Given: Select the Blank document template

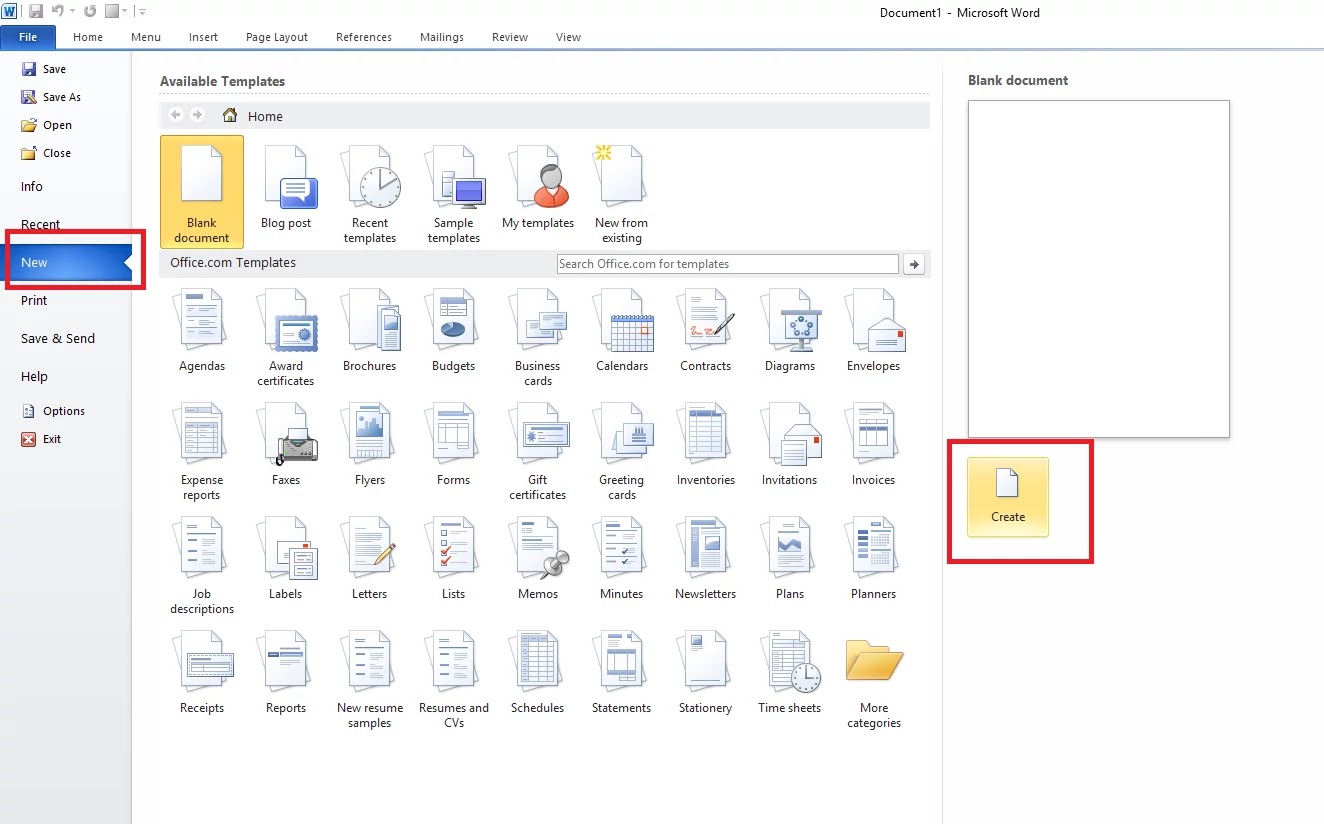Looking at the screenshot, I should (202, 191).
